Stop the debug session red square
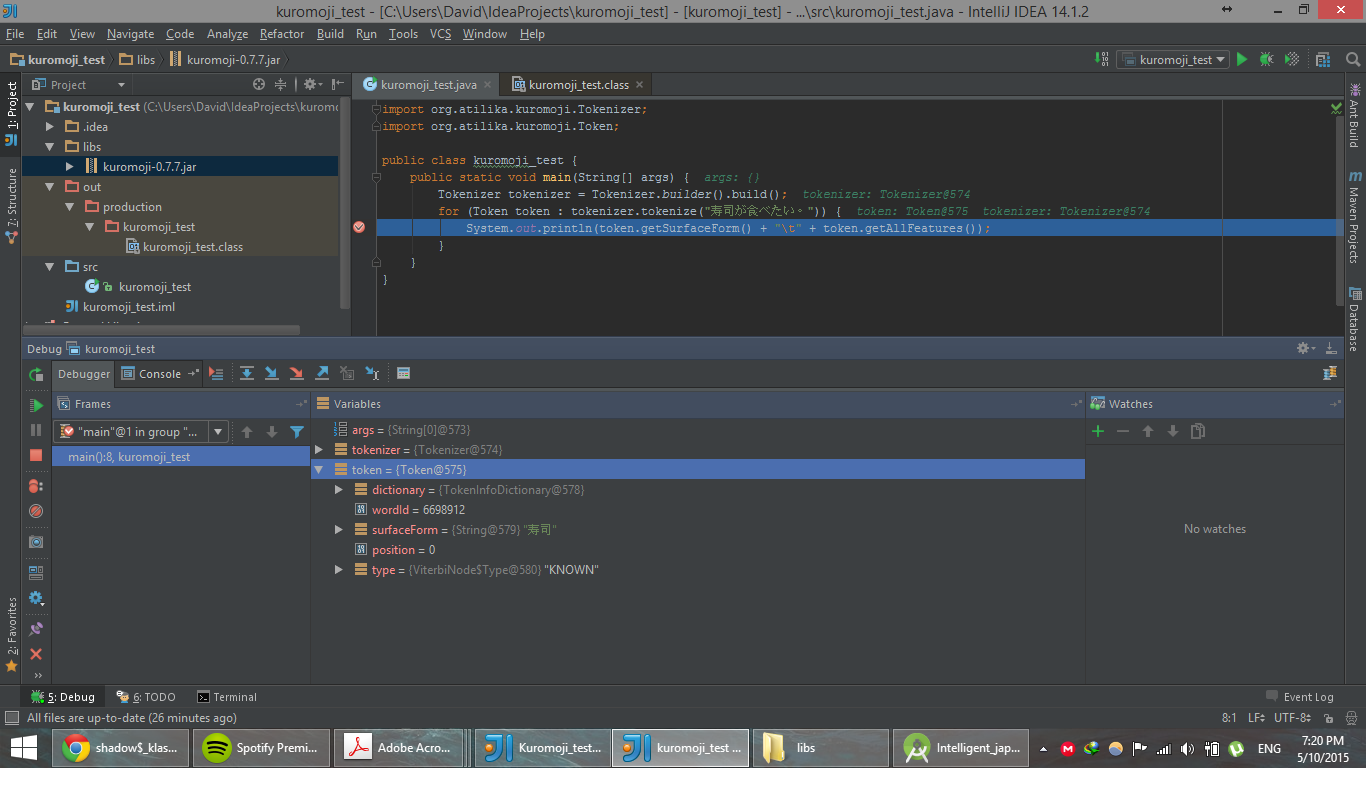The height and width of the screenshot is (810, 1366). (x=36, y=455)
